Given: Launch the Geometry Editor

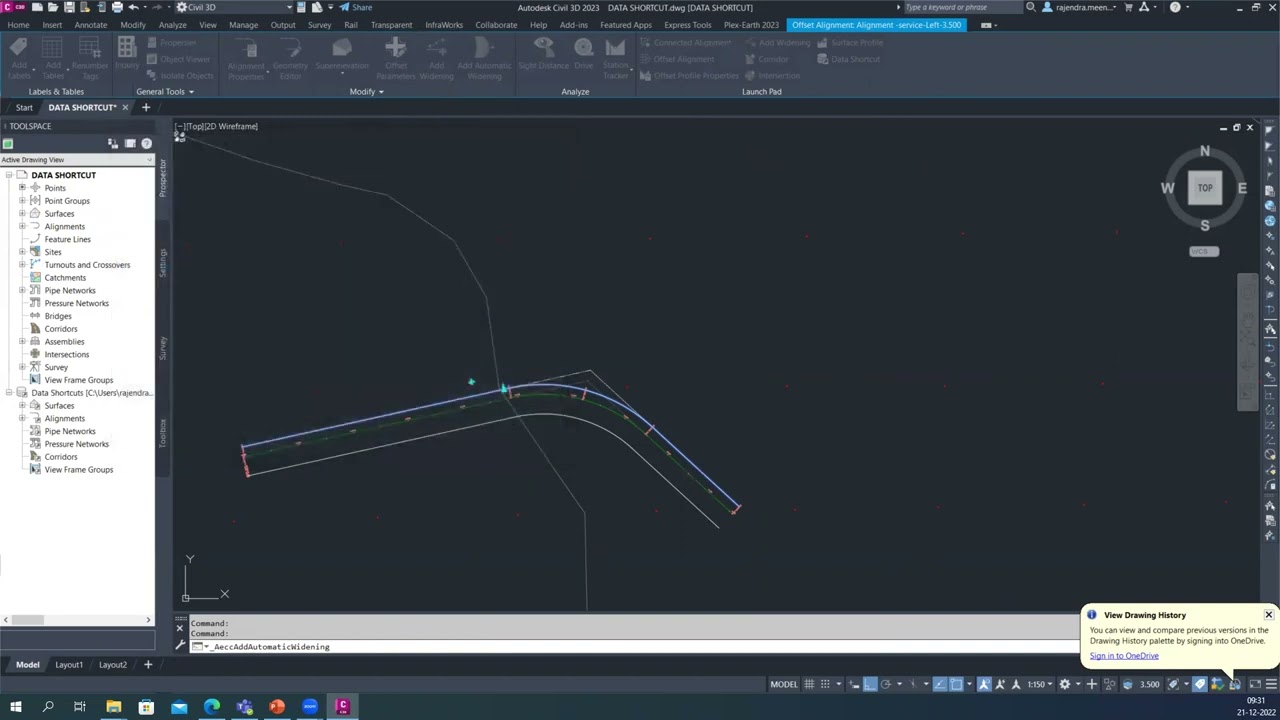Looking at the screenshot, I should (291, 58).
